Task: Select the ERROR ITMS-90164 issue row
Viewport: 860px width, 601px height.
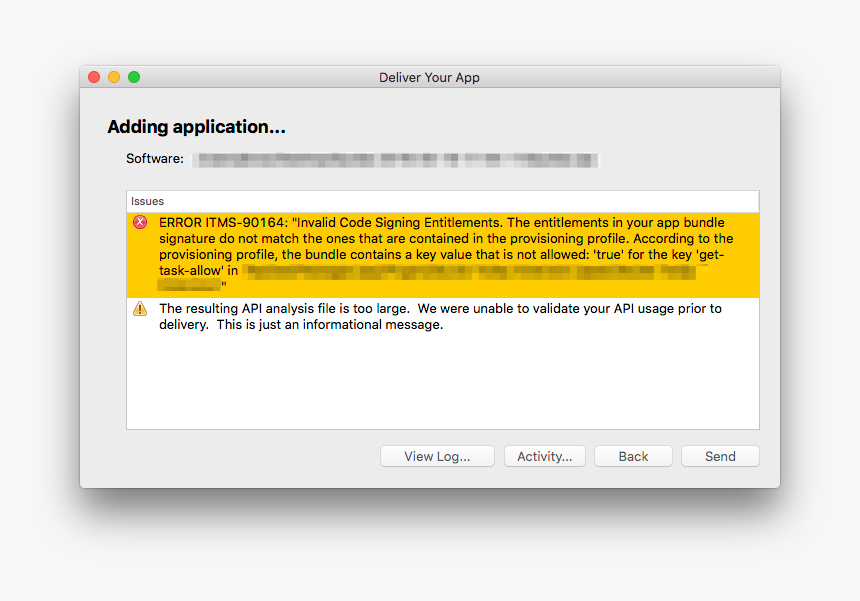Action: (443, 255)
